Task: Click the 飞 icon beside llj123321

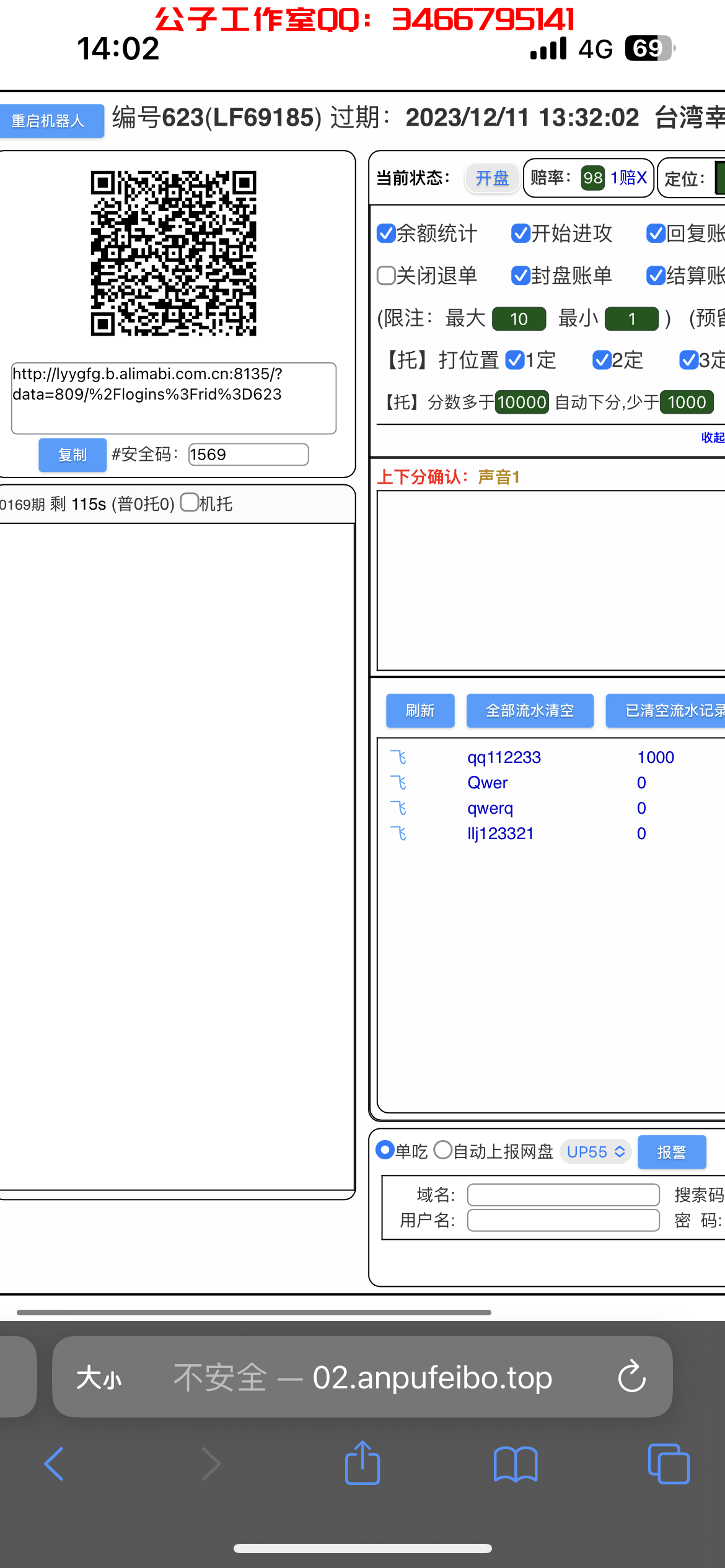Action: (x=398, y=834)
